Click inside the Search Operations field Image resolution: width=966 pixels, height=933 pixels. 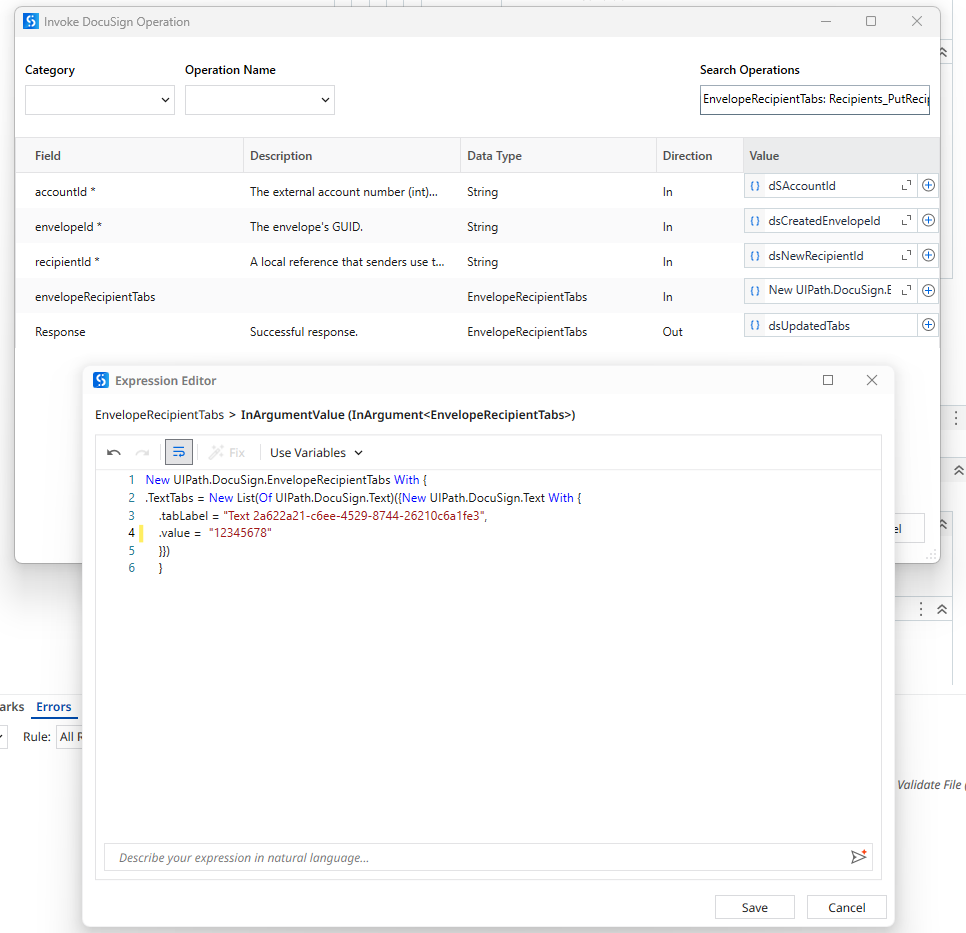(814, 100)
